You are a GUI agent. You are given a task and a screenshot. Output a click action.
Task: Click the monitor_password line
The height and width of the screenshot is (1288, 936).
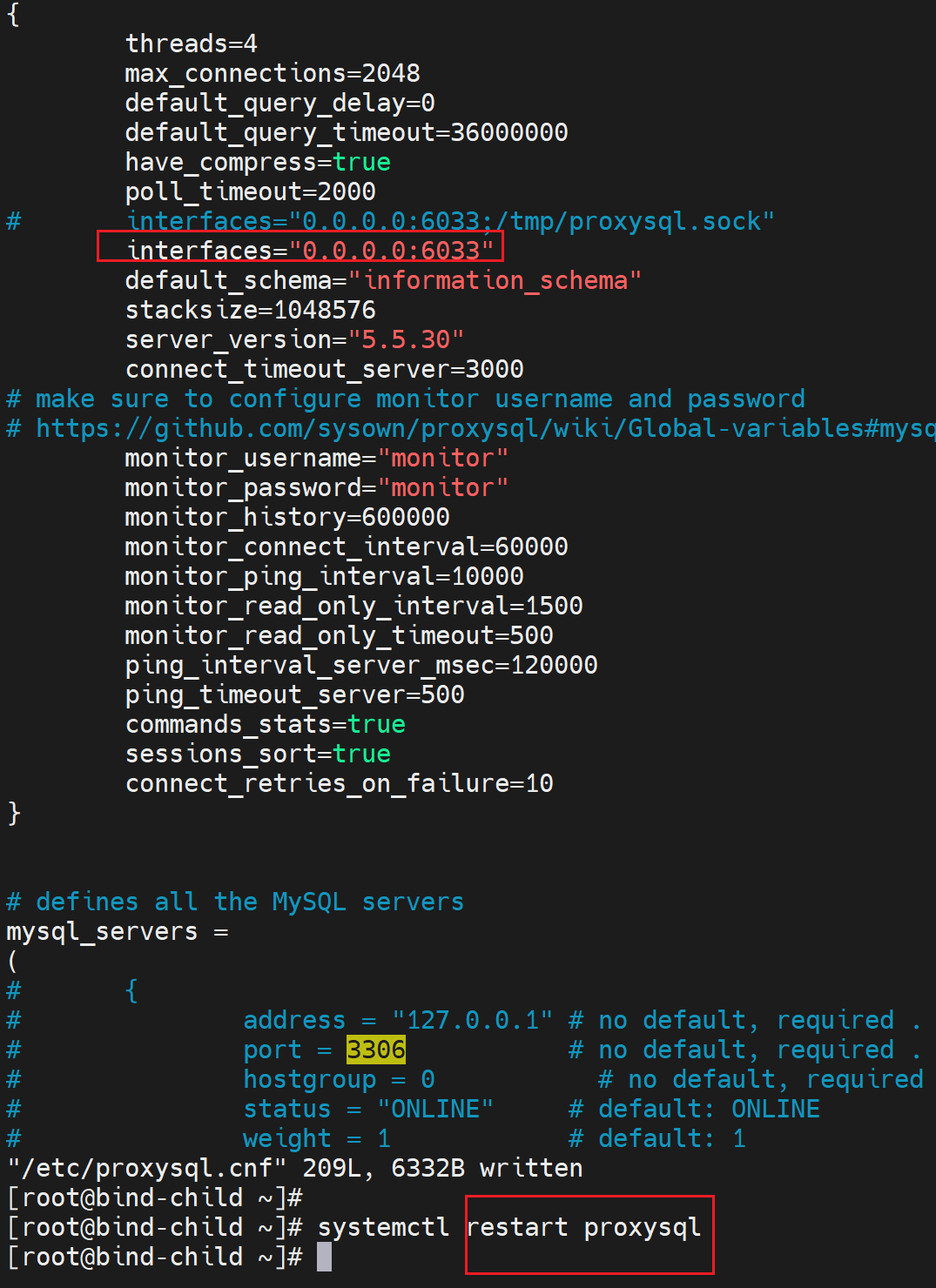point(315,488)
